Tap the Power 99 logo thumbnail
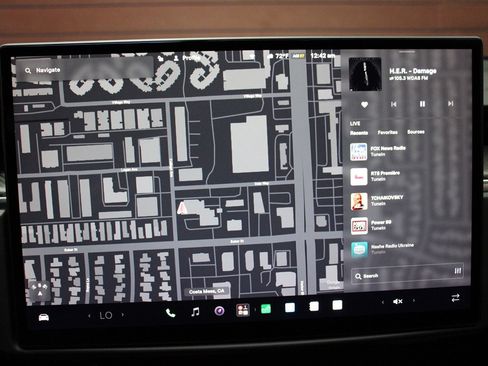Screen dimensions: 488x366 click(x=359, y=226)
